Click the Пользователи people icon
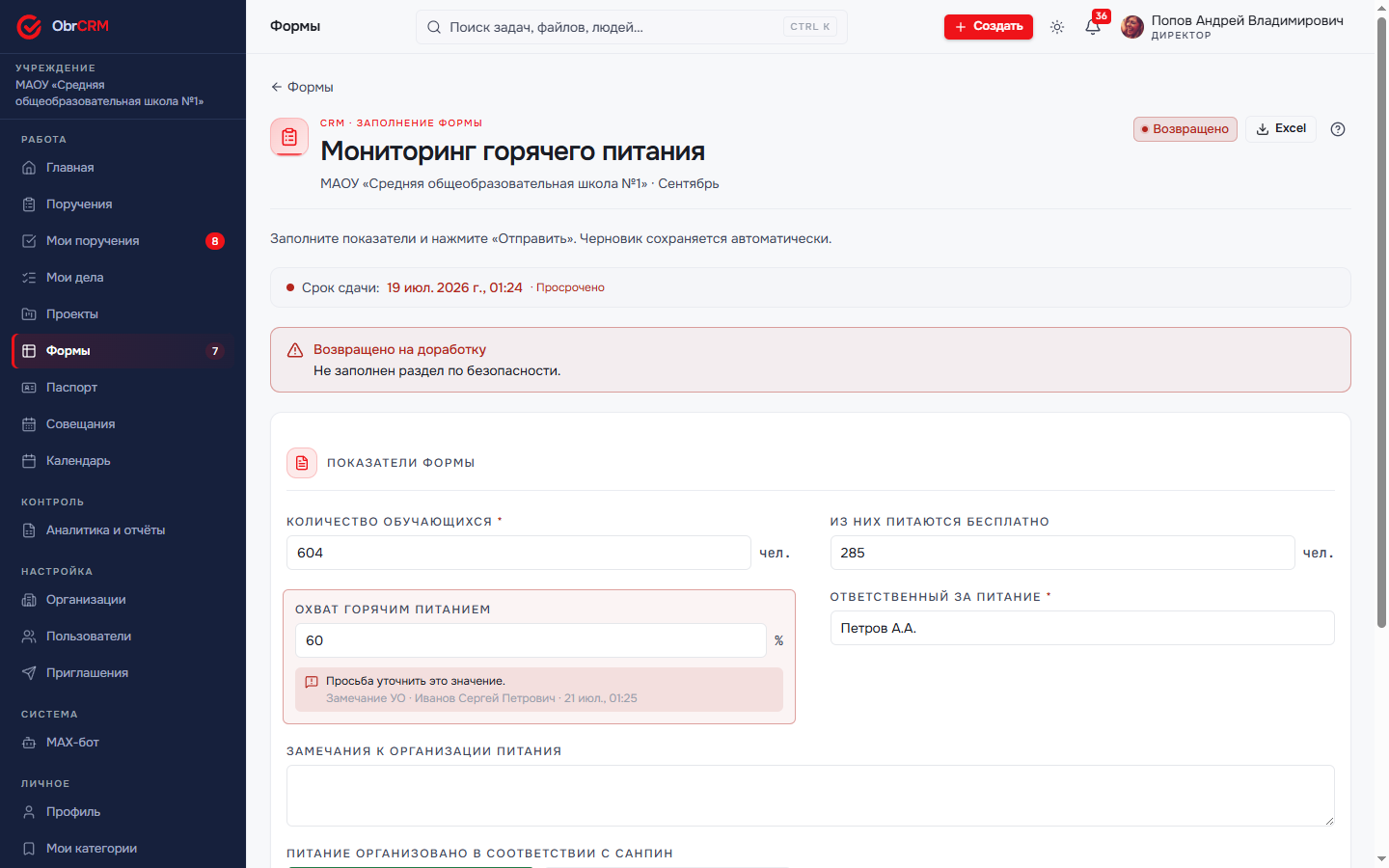 click(x=29, y=637)
